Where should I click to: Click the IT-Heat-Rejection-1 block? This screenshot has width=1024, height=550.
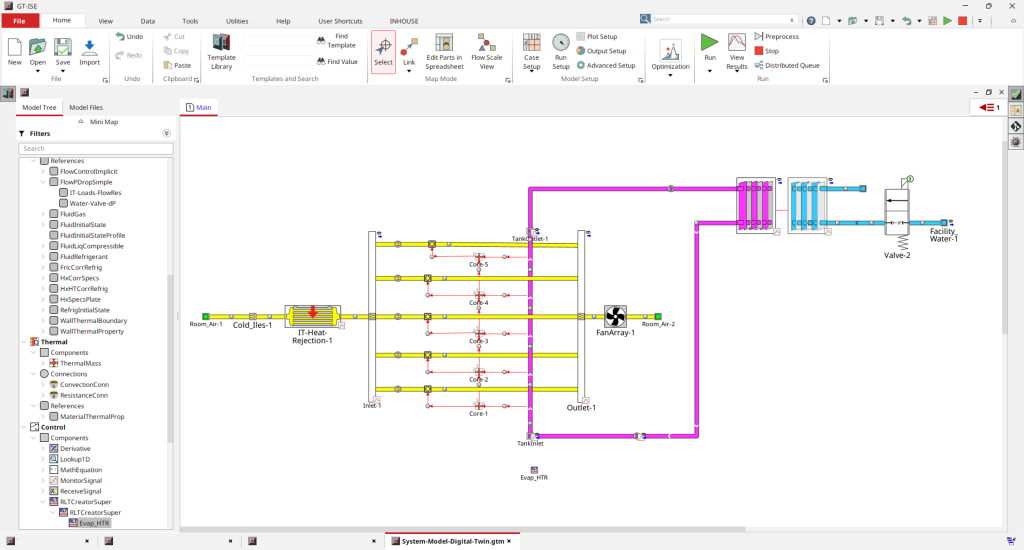coord(313,317)
